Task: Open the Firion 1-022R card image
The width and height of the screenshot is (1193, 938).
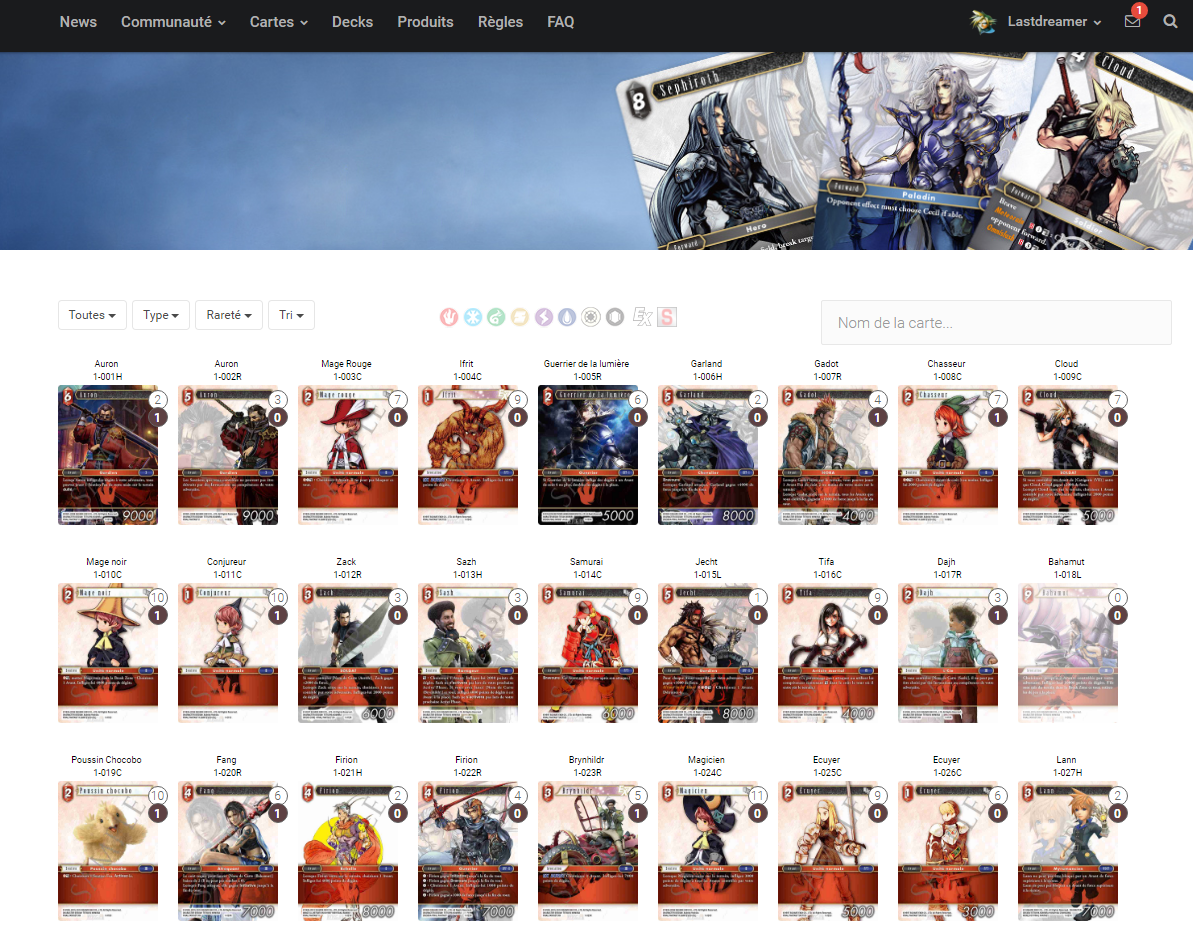Action: pyautogui.click(x=468, y=851)
